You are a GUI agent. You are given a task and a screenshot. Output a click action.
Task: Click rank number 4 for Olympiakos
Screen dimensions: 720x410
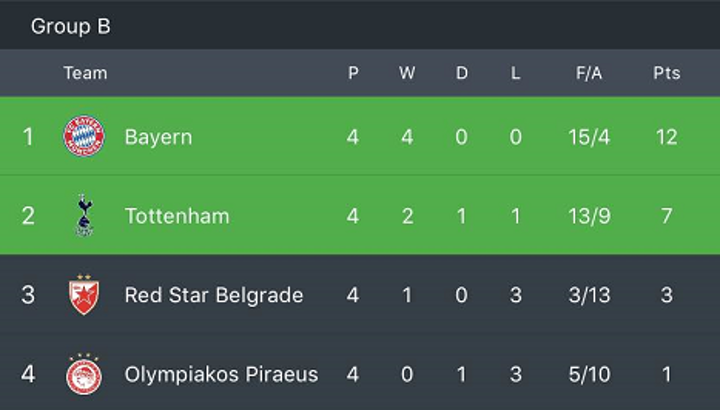click(28, 374)
